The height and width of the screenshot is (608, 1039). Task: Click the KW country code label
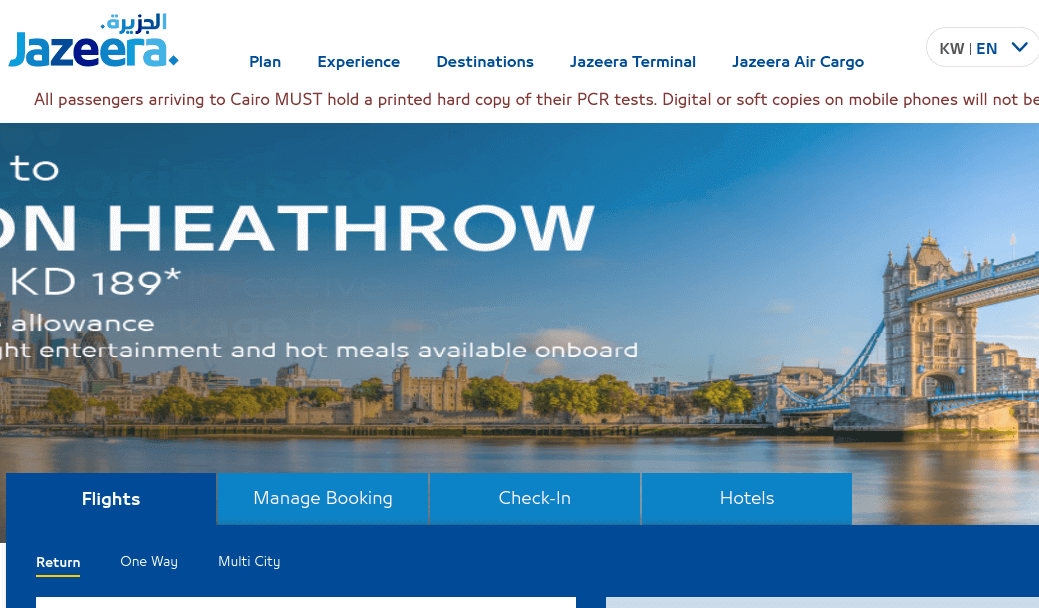(951, 48)
